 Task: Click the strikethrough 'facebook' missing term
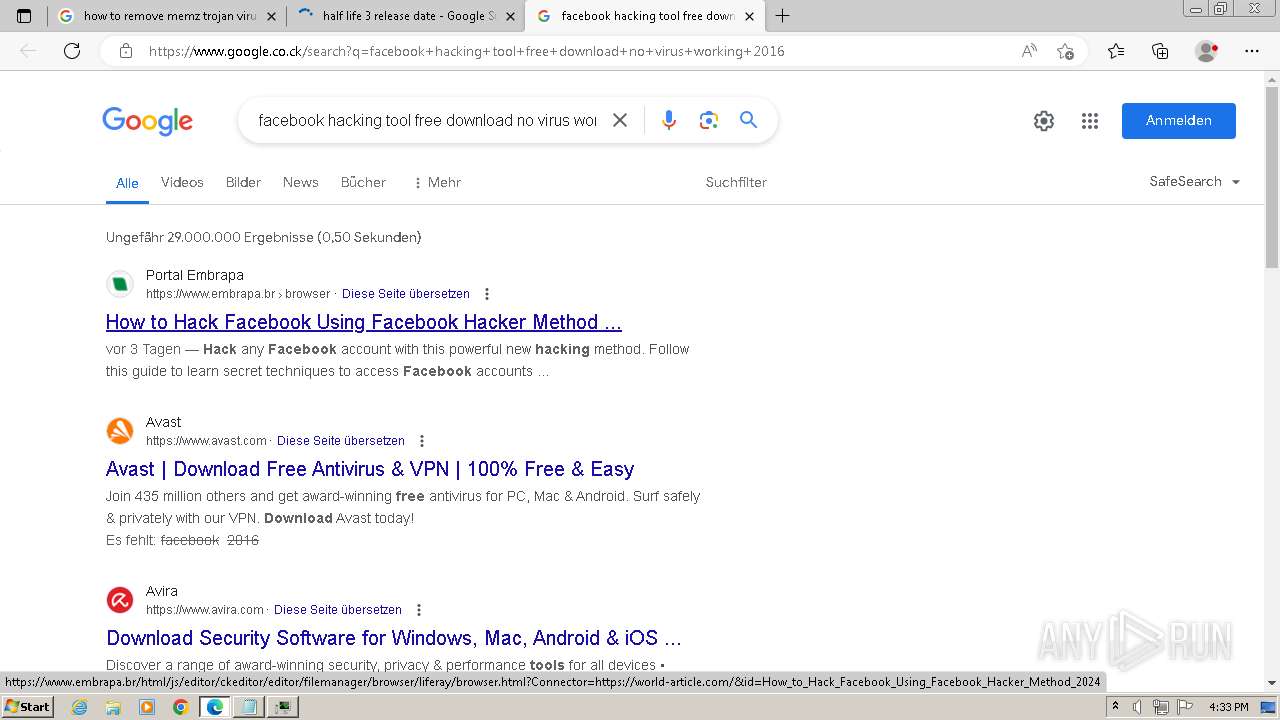(190, 540)
